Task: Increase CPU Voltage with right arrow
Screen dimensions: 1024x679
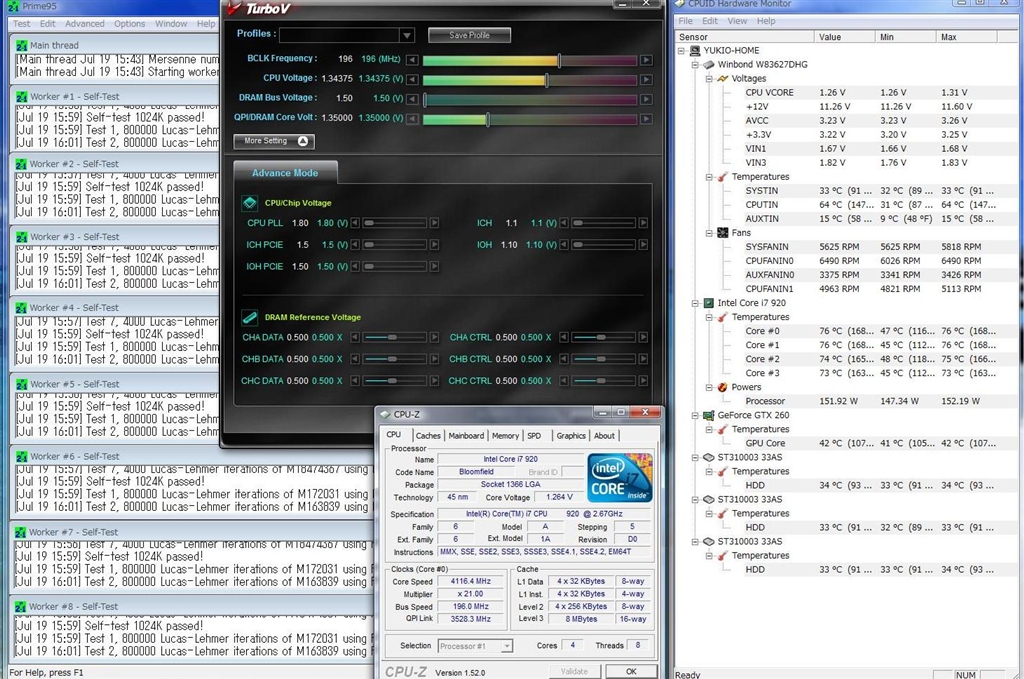Action: [x=646, y=80]
